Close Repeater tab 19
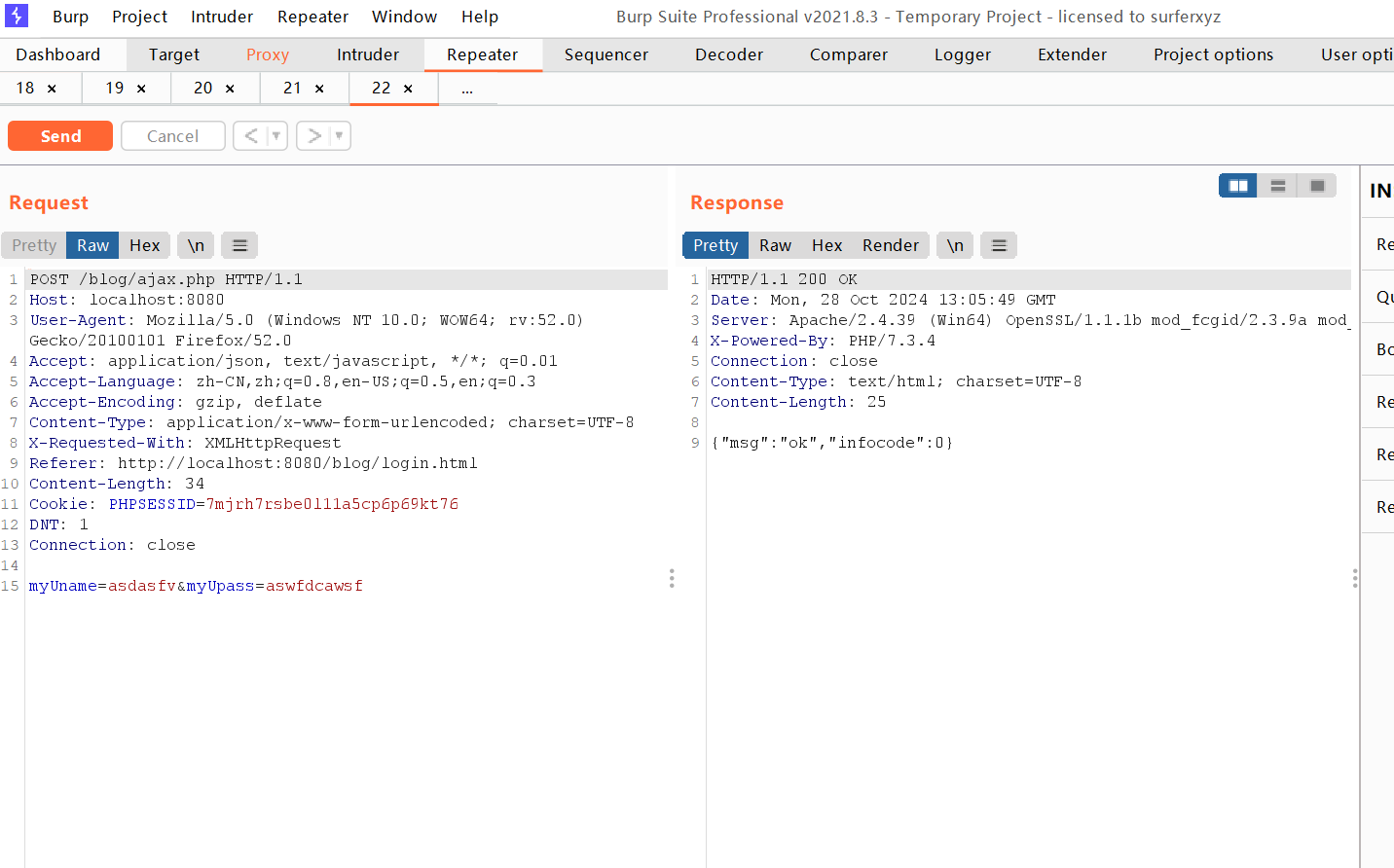 141,89
